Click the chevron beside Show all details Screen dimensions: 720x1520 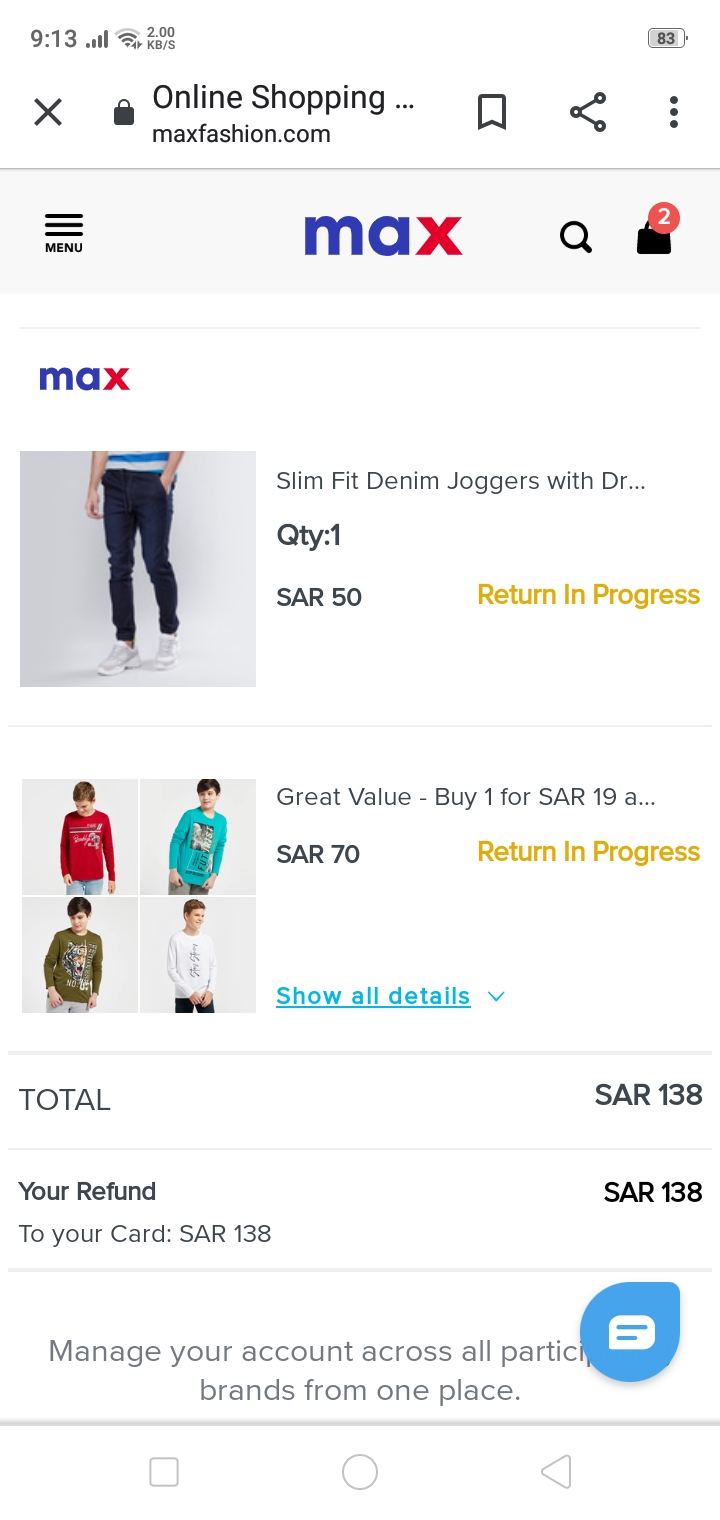point(496,996)
